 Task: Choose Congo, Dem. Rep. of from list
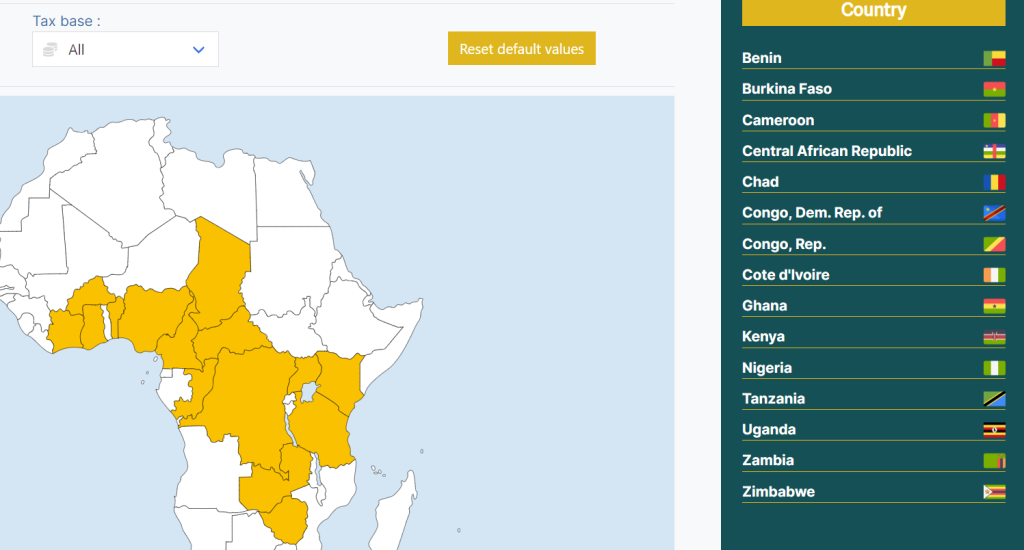click(812, 213)
